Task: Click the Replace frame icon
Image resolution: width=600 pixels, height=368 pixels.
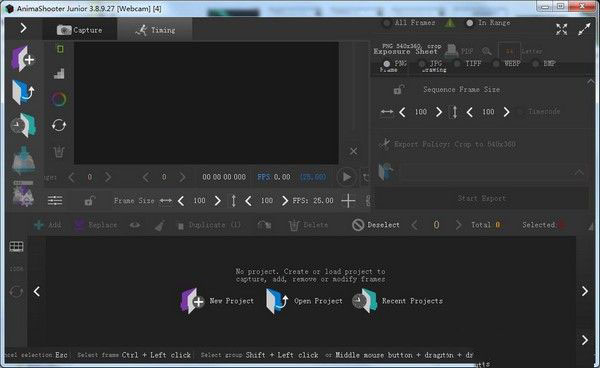Action: [79, 225]
